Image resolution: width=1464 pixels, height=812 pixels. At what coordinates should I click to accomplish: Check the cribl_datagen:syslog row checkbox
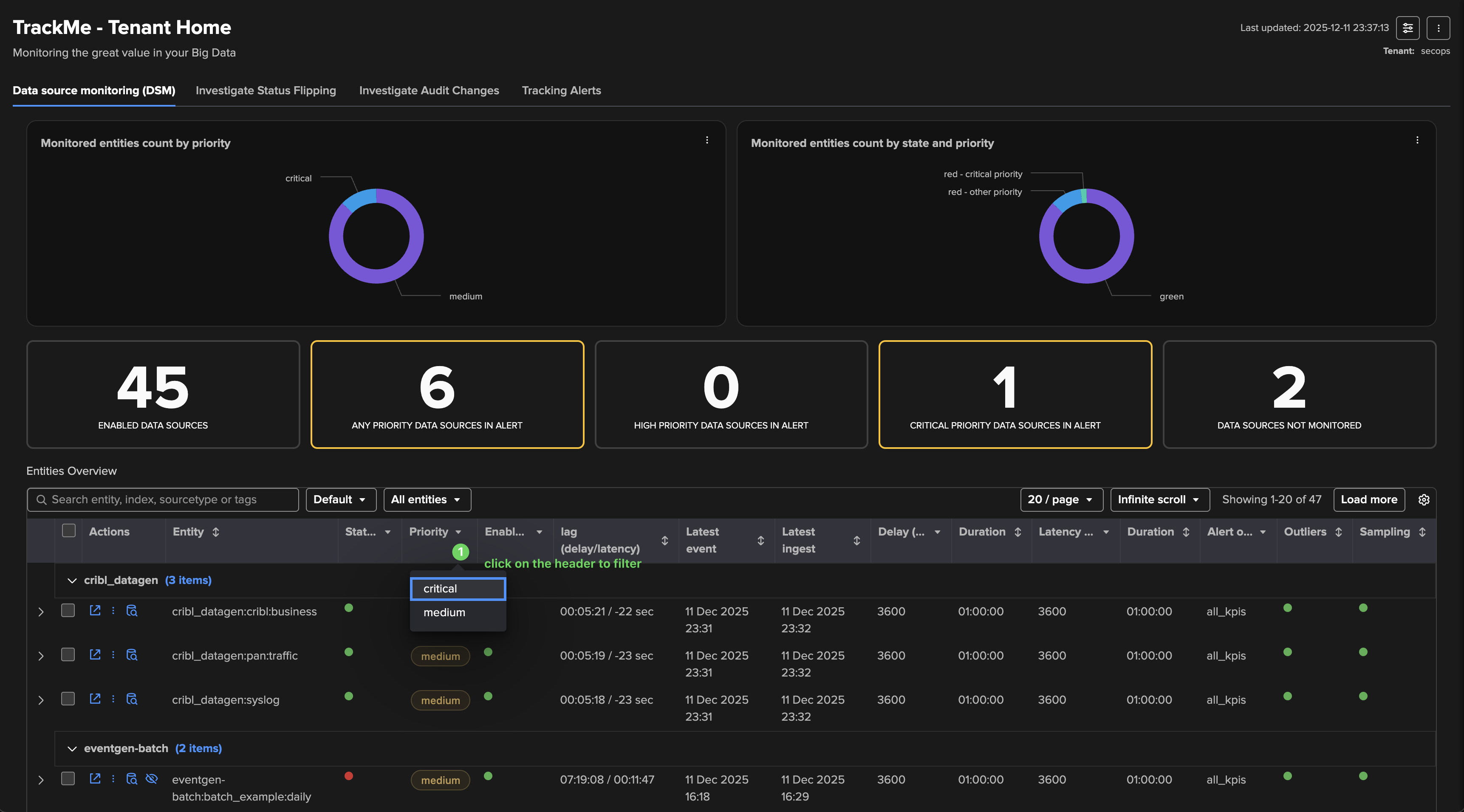68,699
